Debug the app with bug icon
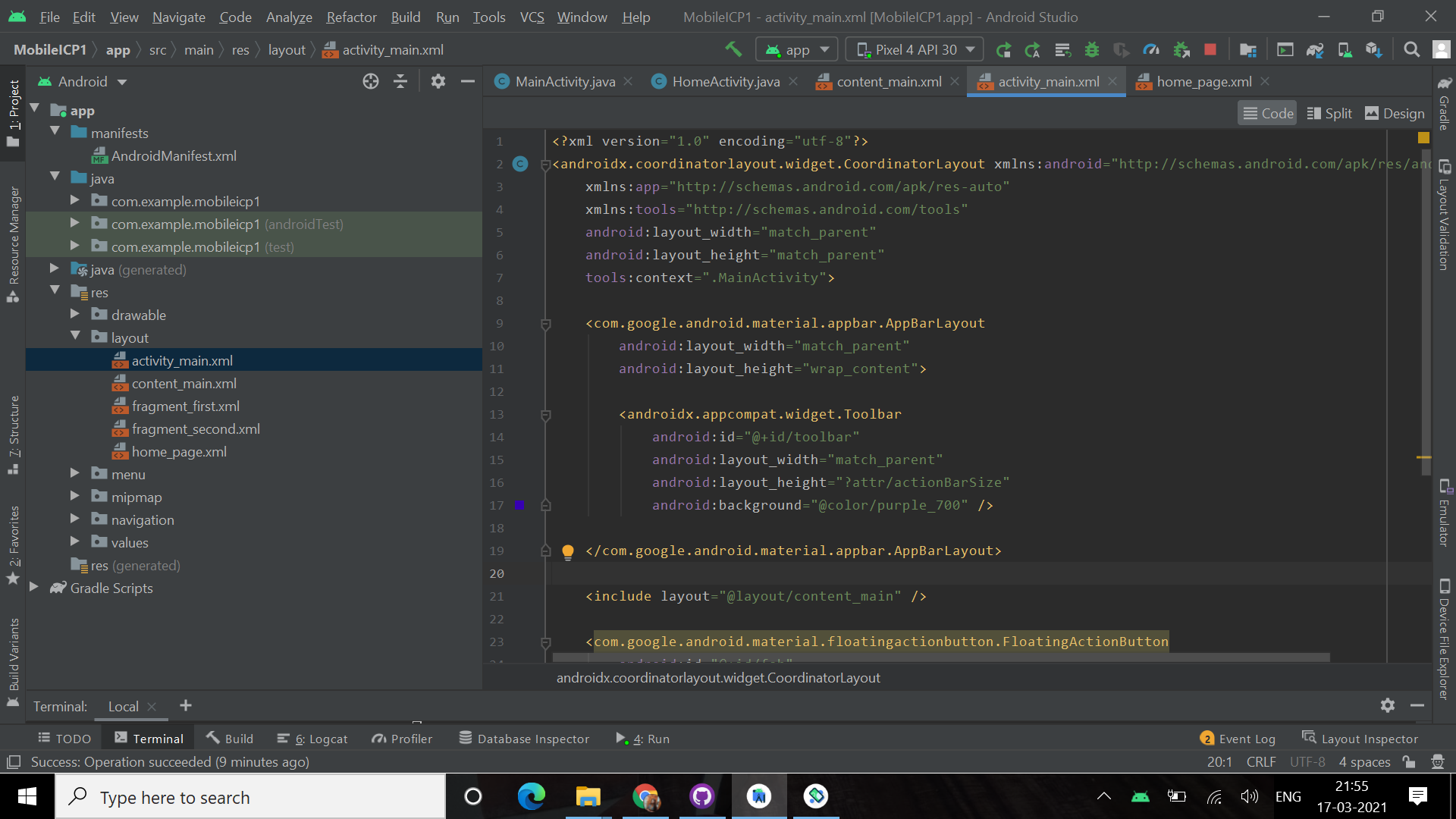 (1092, 49)
